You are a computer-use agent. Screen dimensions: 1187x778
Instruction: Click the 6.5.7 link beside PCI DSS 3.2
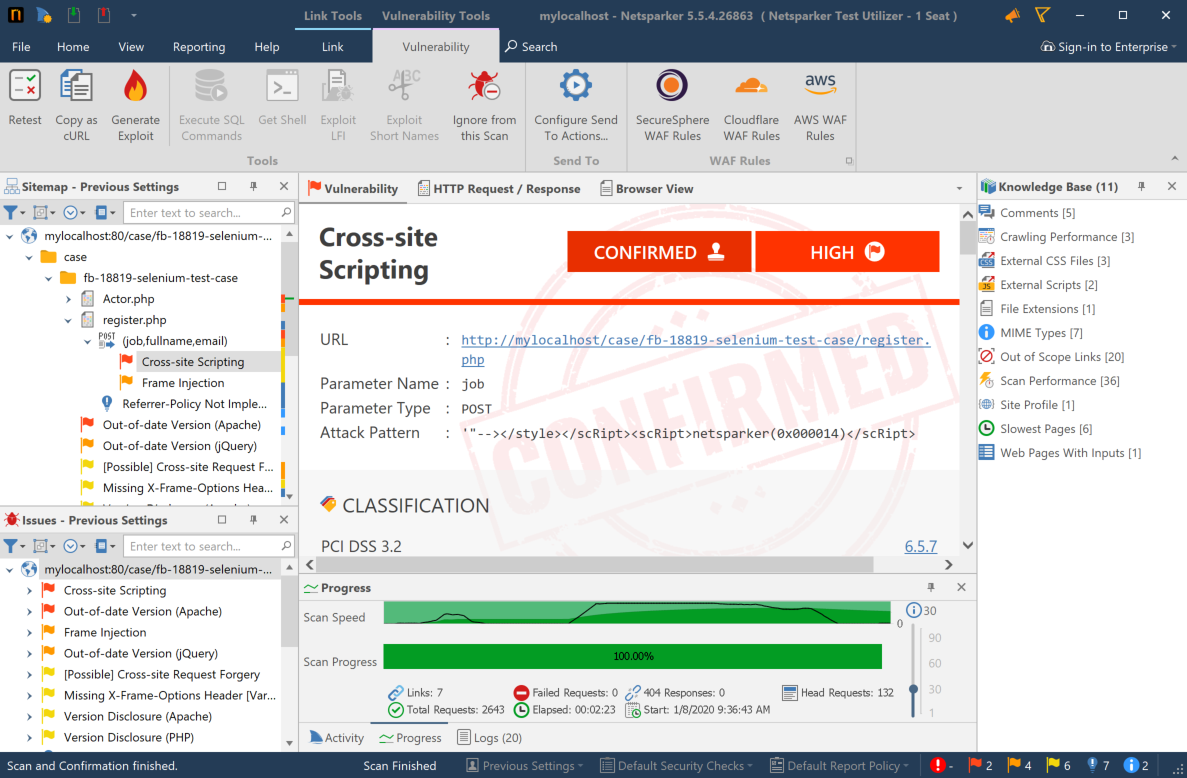click(x=921, y=546)
